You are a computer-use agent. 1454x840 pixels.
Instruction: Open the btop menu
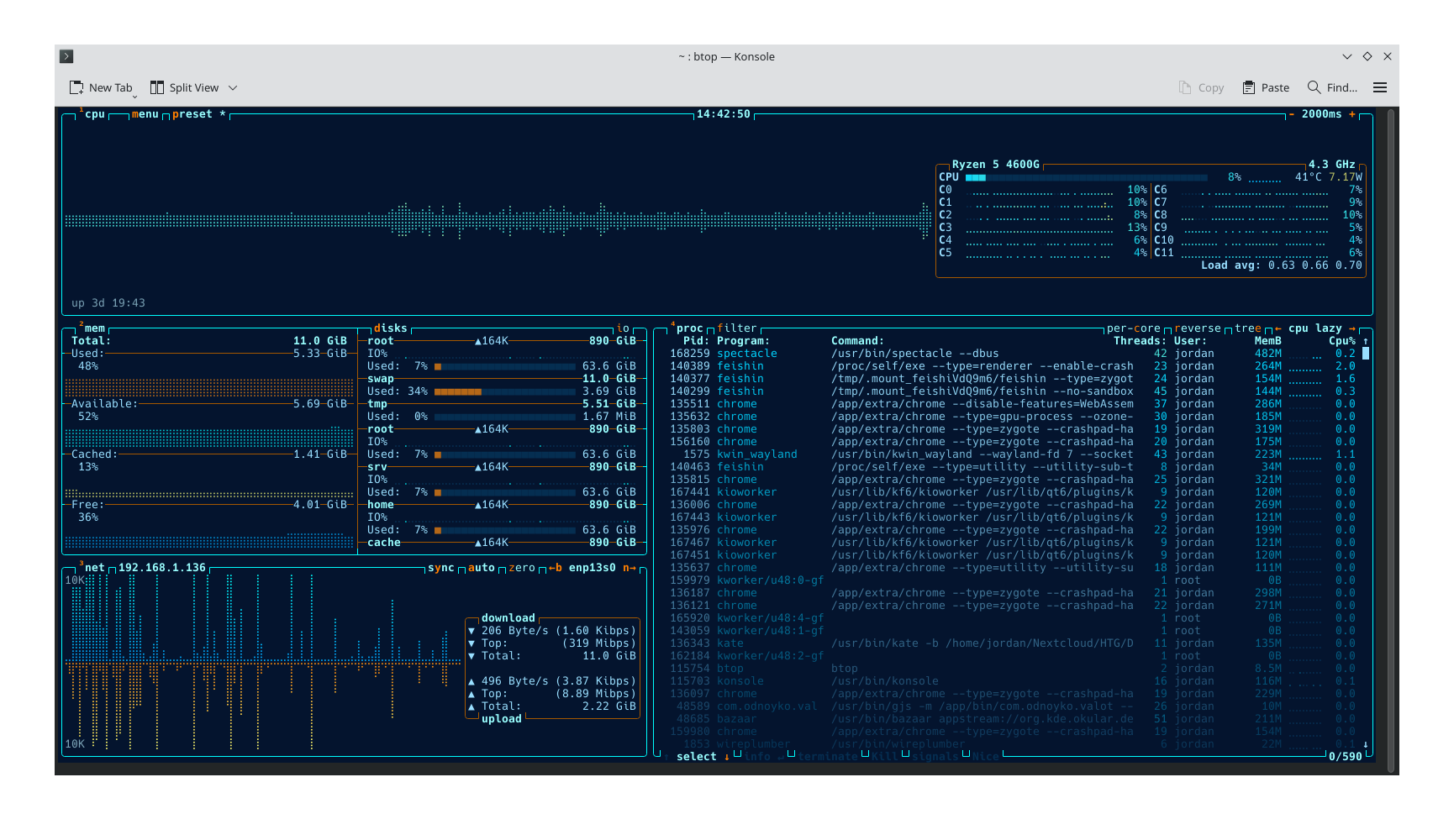pos(145,114)
